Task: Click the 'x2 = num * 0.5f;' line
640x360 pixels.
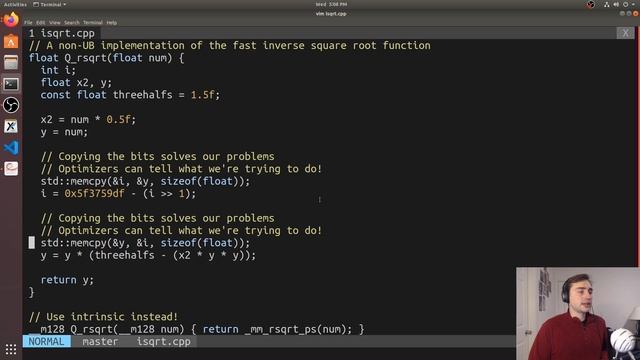Action: click(88, 120)
